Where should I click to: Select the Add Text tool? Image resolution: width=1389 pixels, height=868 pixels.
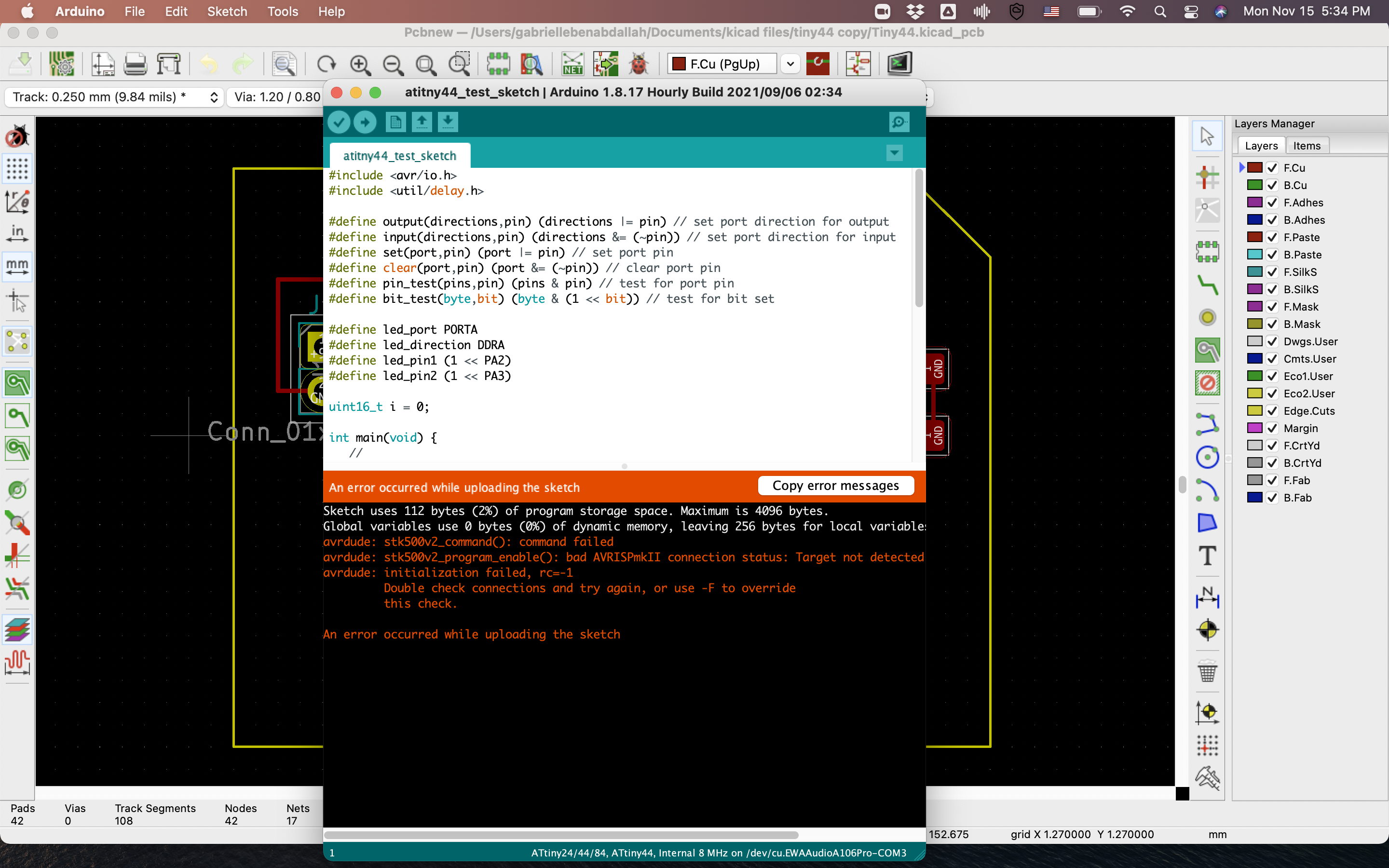pos(1207,556)
